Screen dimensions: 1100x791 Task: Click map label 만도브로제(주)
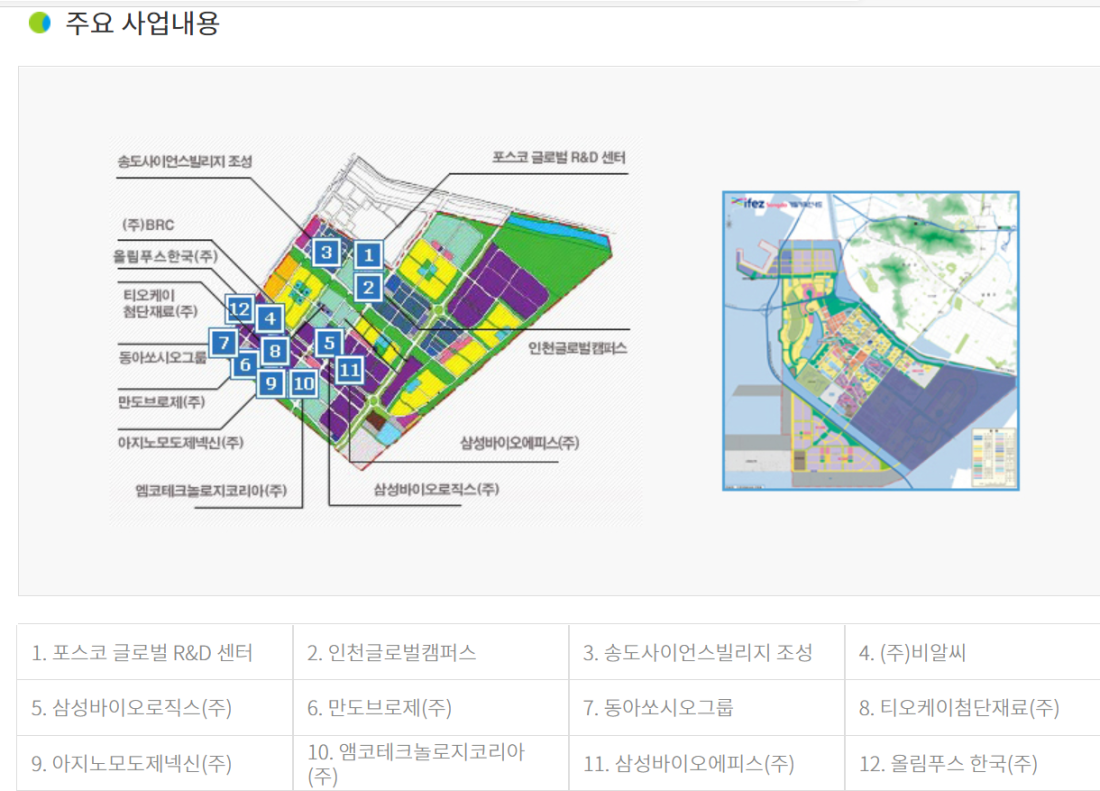tap(161, 402)
